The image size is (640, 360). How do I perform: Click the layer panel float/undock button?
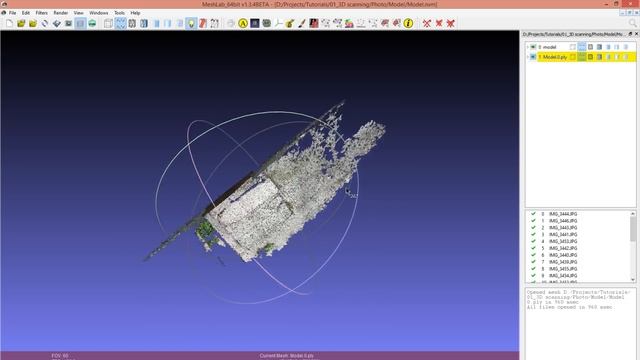[630, 34]
